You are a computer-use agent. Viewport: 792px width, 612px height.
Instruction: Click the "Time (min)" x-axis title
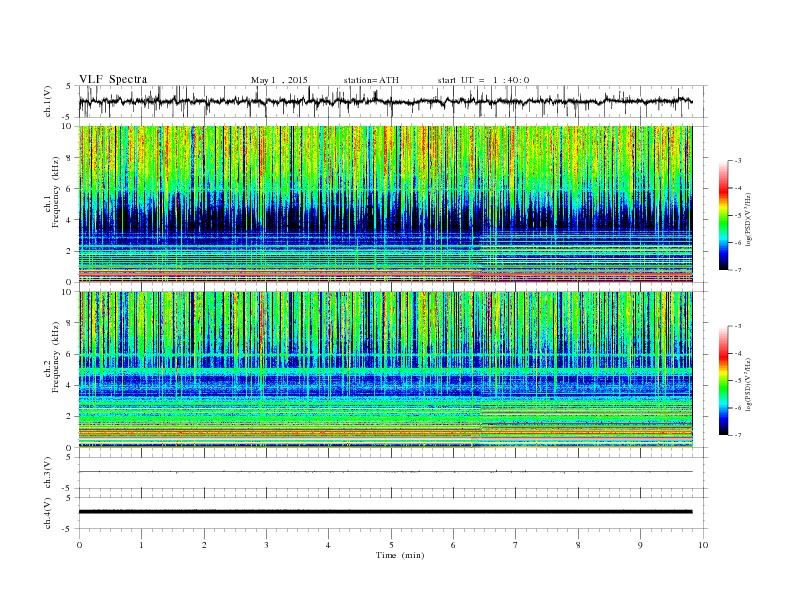click(x=400, y=555)
